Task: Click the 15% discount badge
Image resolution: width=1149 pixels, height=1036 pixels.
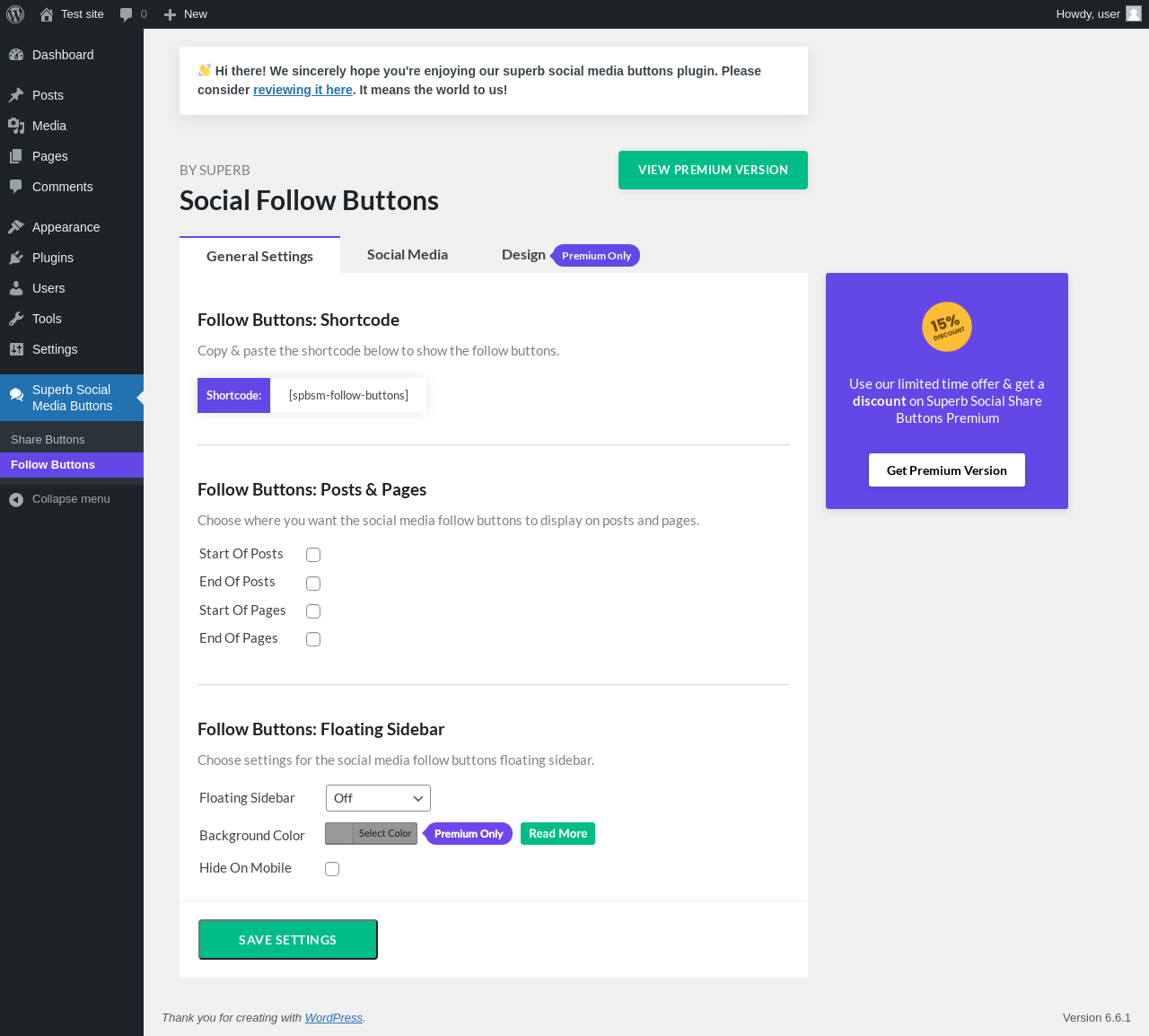Action: click(x=947, y=327)
